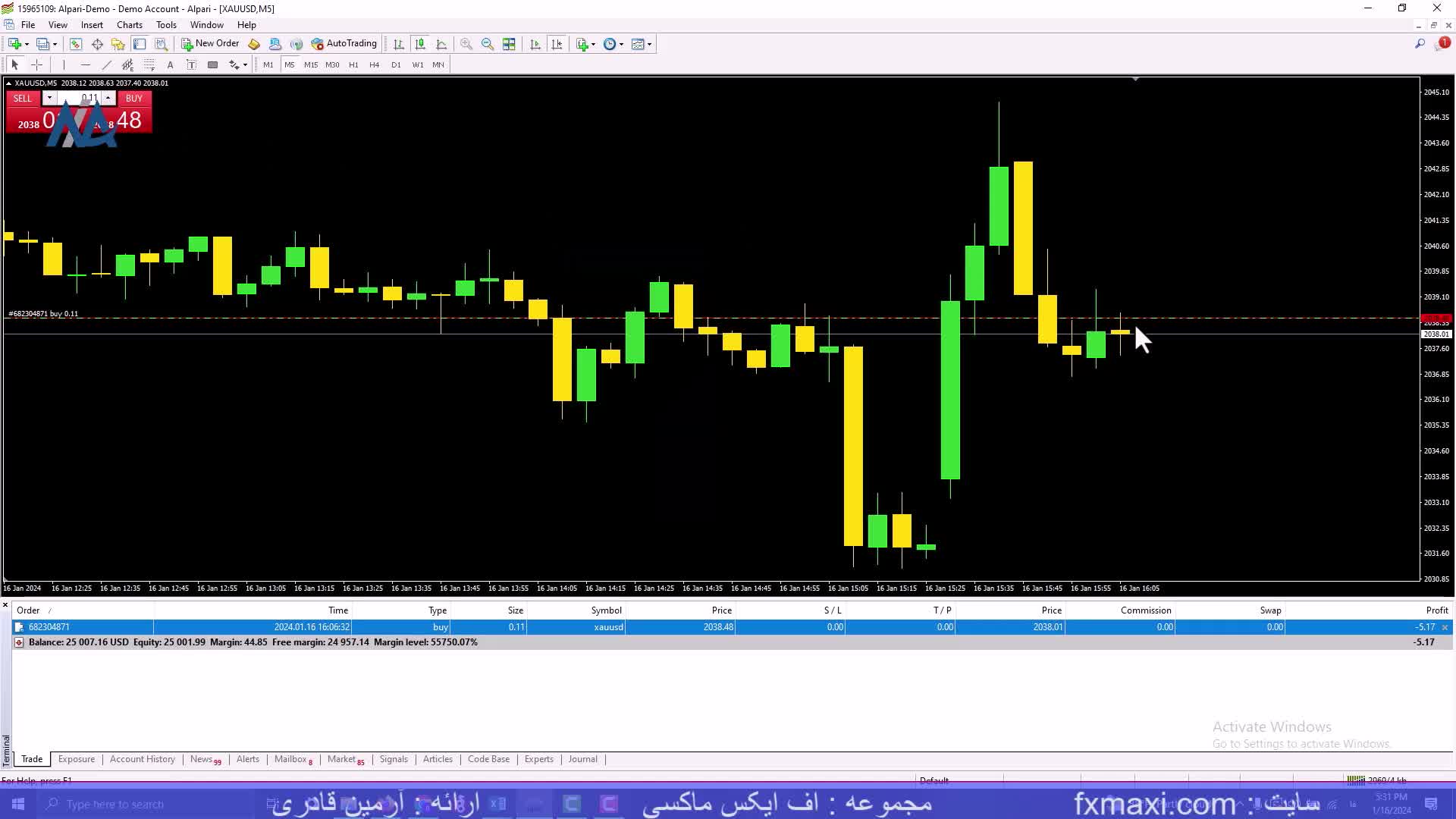Click the Zoom In chart icon

[466, 44]
